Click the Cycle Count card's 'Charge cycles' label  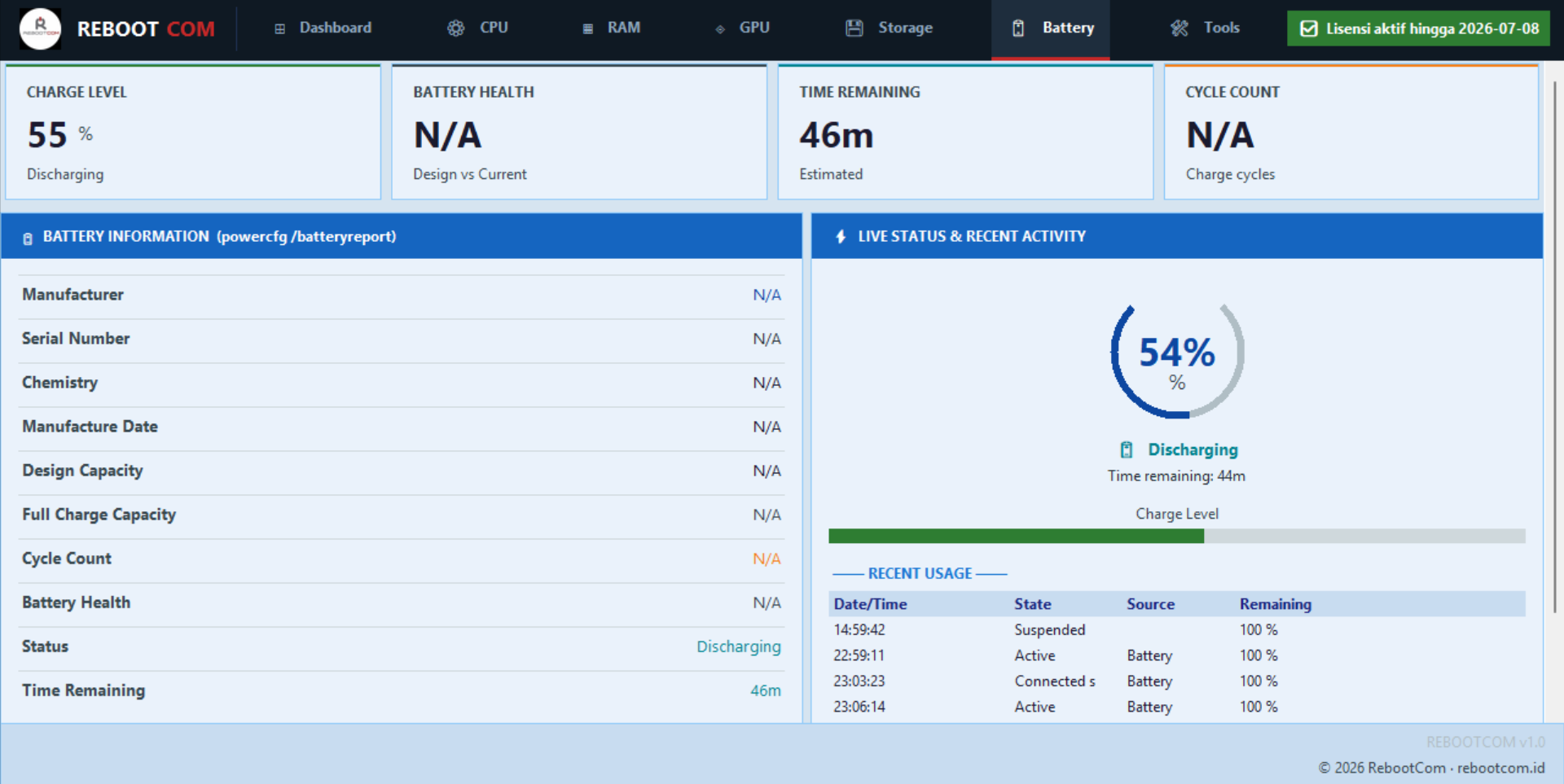pos(1230,174)
